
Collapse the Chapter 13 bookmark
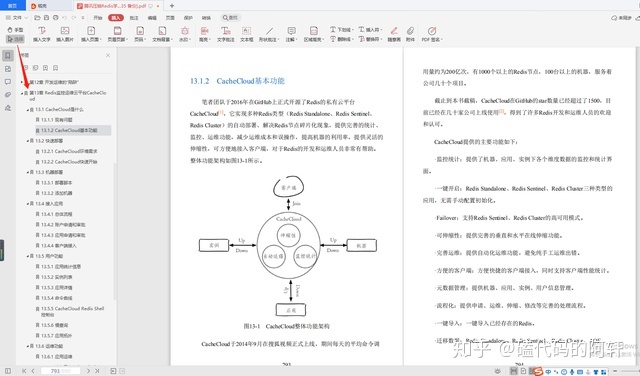[x=22, y=93]
